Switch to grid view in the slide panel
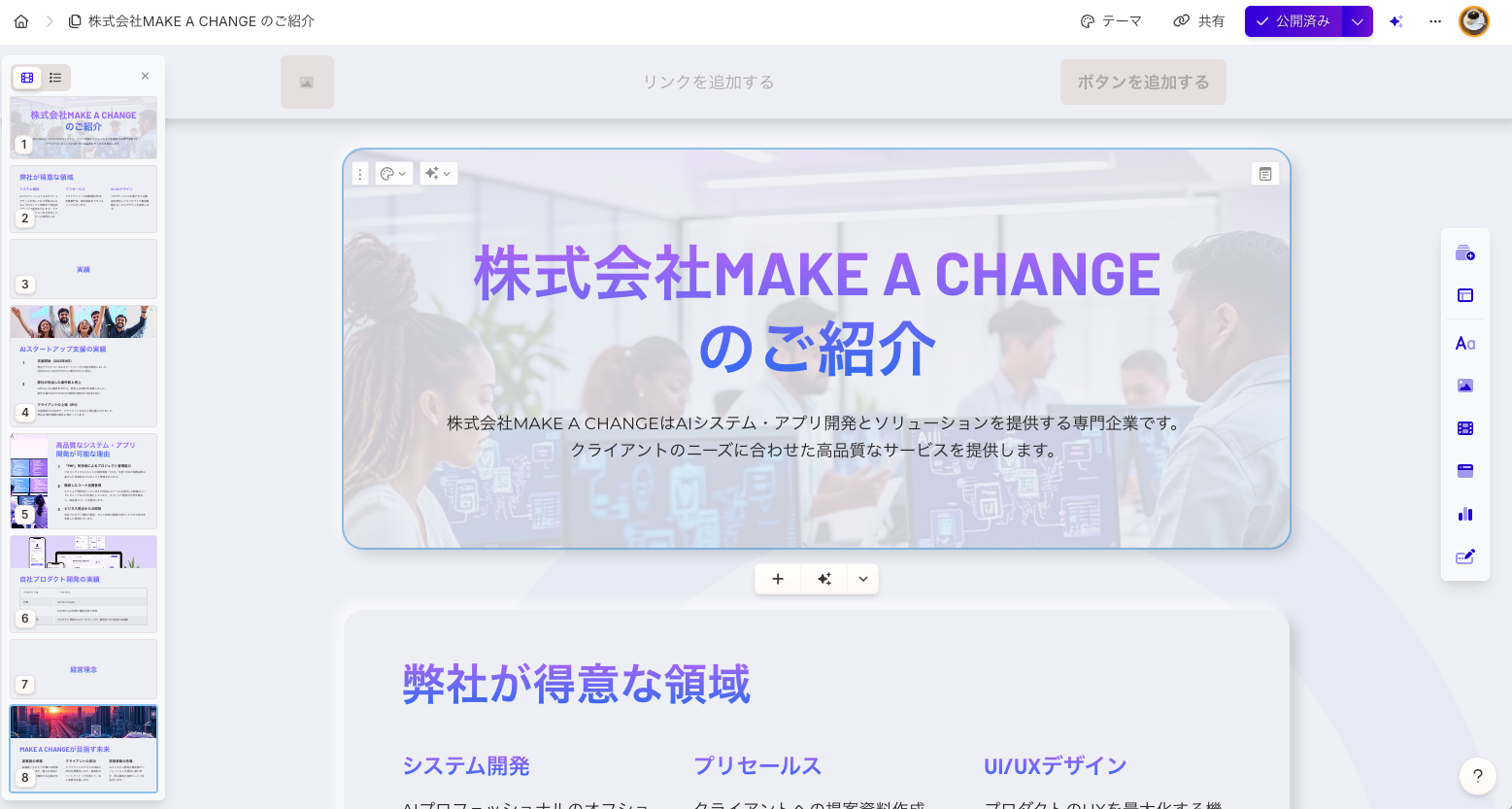This screenshot has width=1512, height=809. (x=27, y=78)
